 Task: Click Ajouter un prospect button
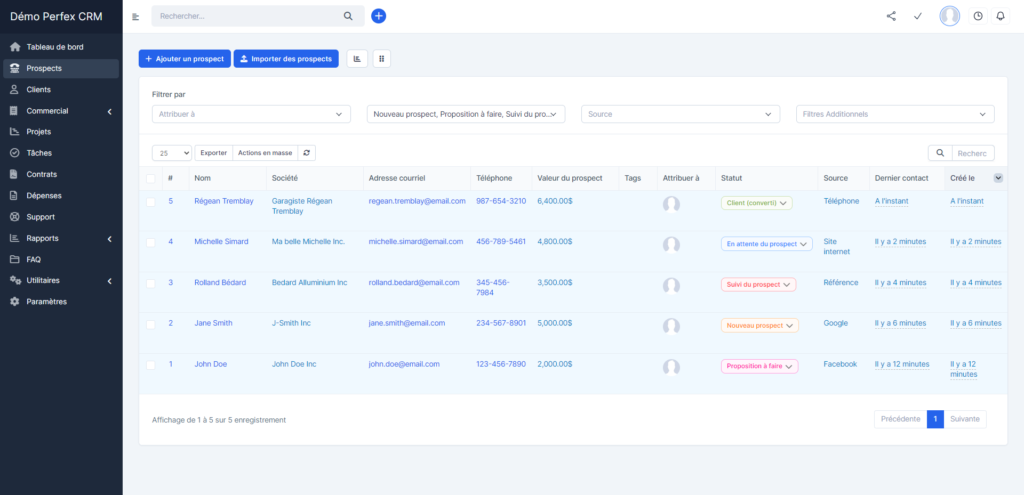185,59
